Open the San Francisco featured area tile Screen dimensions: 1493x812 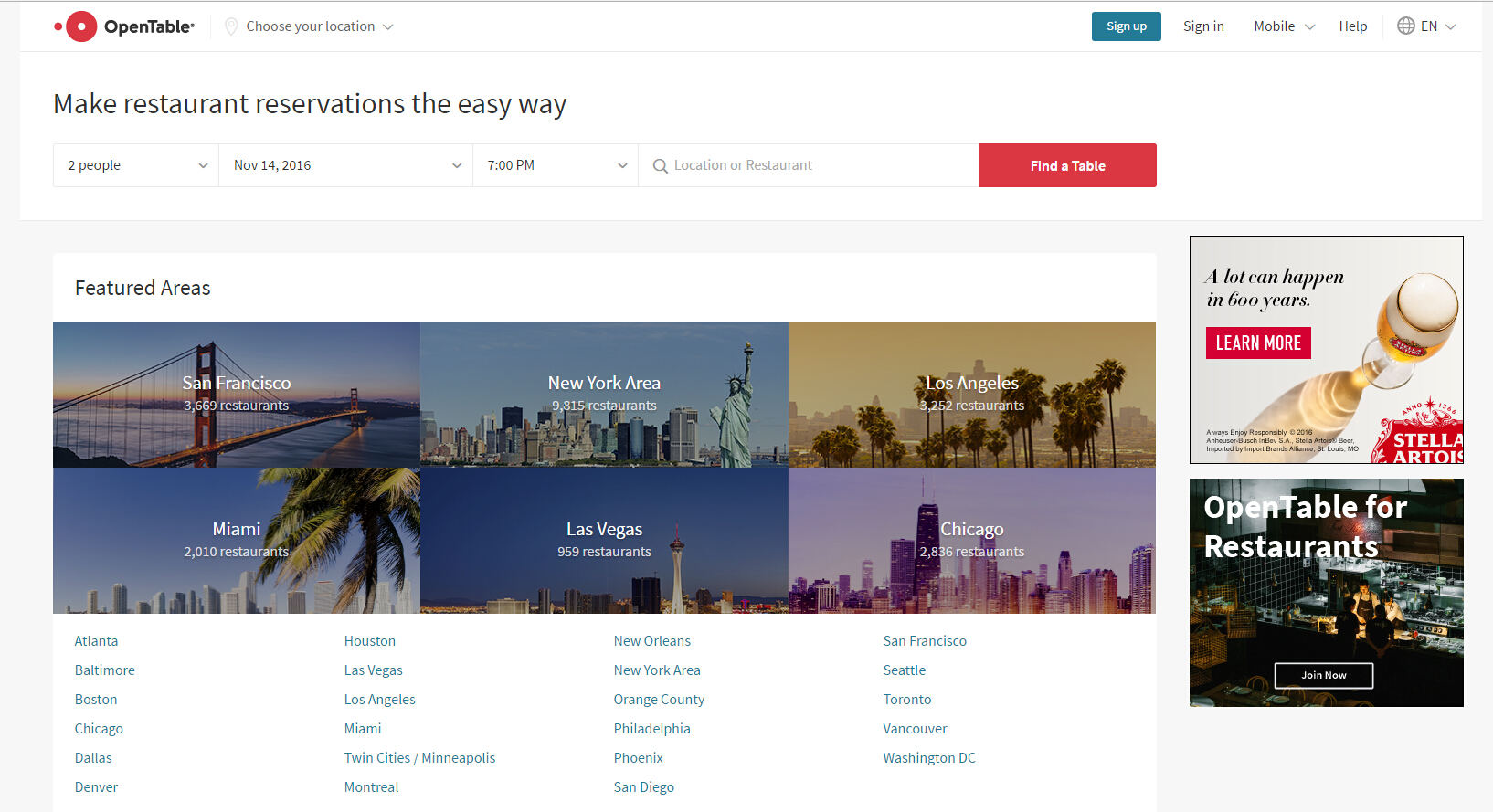[237, 395]
